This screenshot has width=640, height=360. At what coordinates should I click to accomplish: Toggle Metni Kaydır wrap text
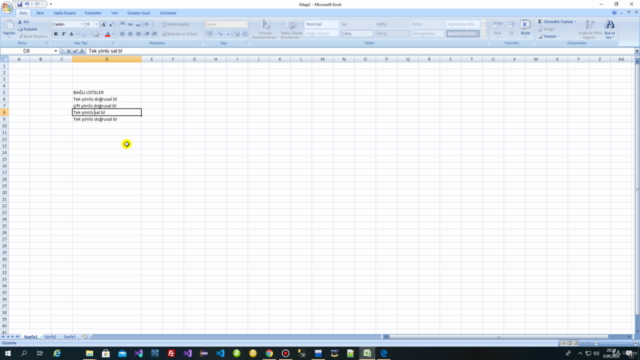[176, 24]
